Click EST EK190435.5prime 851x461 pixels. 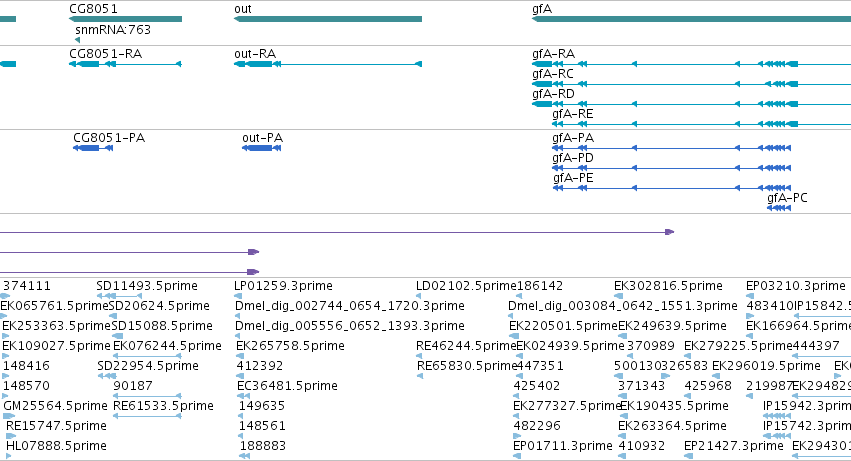point(674,406)
